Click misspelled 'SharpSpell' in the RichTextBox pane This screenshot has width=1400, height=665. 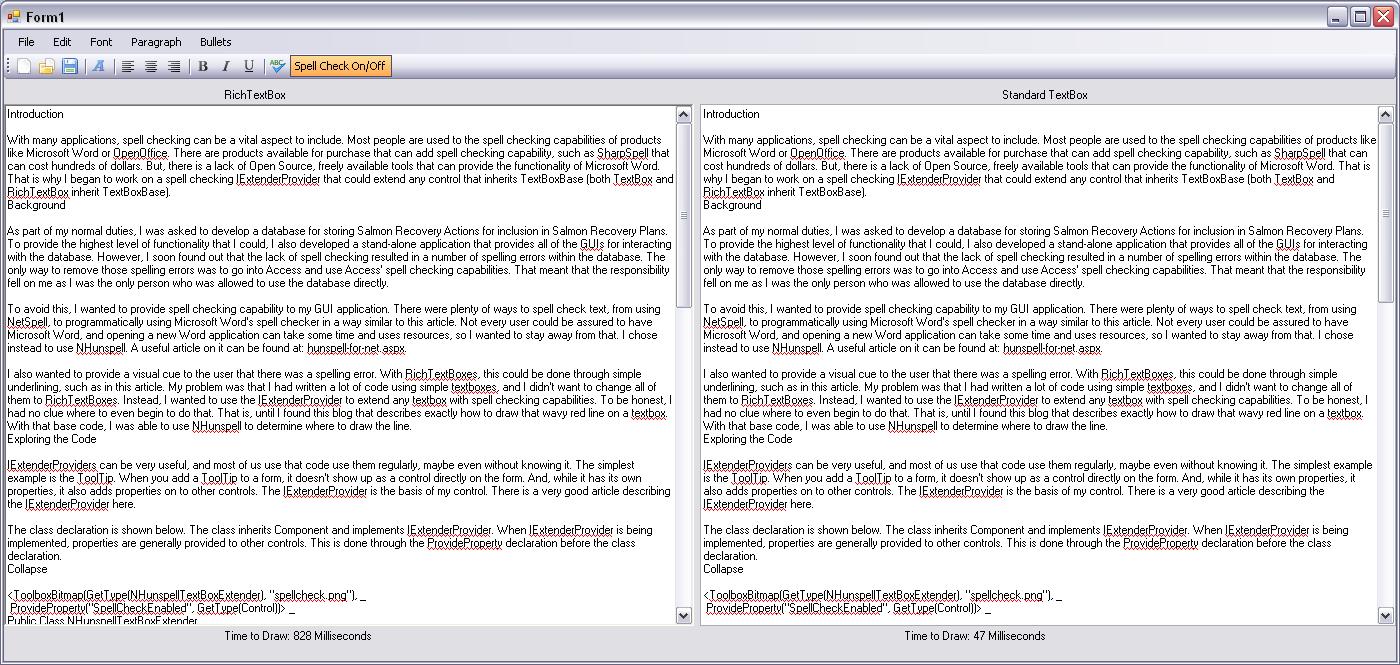click(622, 153)
